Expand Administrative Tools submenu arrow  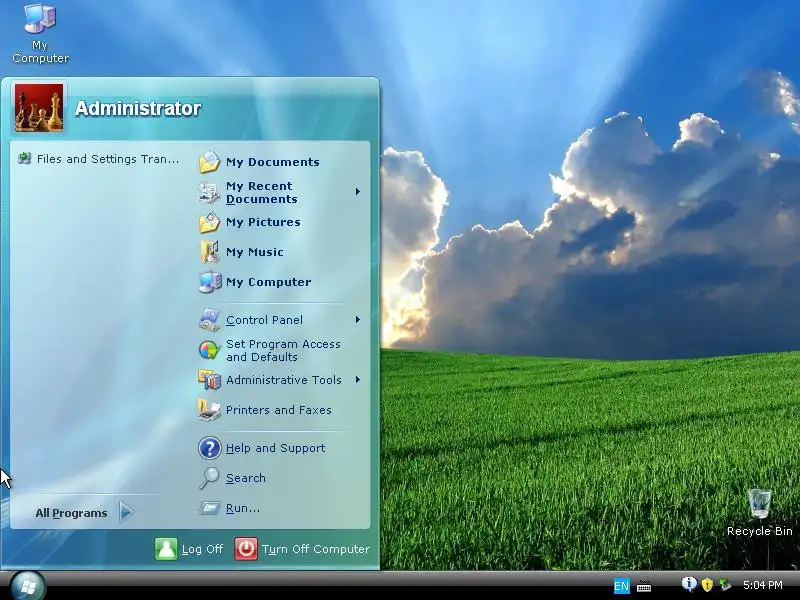pyautogui.click(x=358, y=380)
